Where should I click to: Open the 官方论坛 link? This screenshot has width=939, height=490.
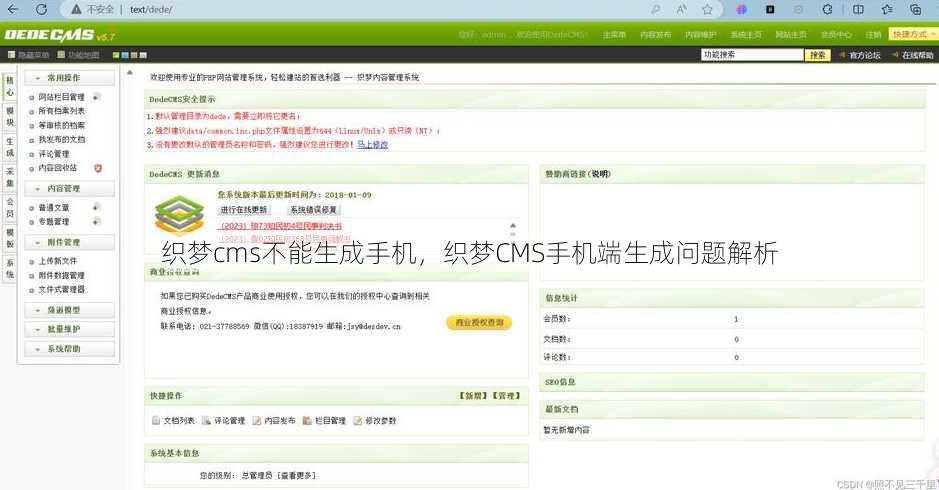[x=865, y=55]
